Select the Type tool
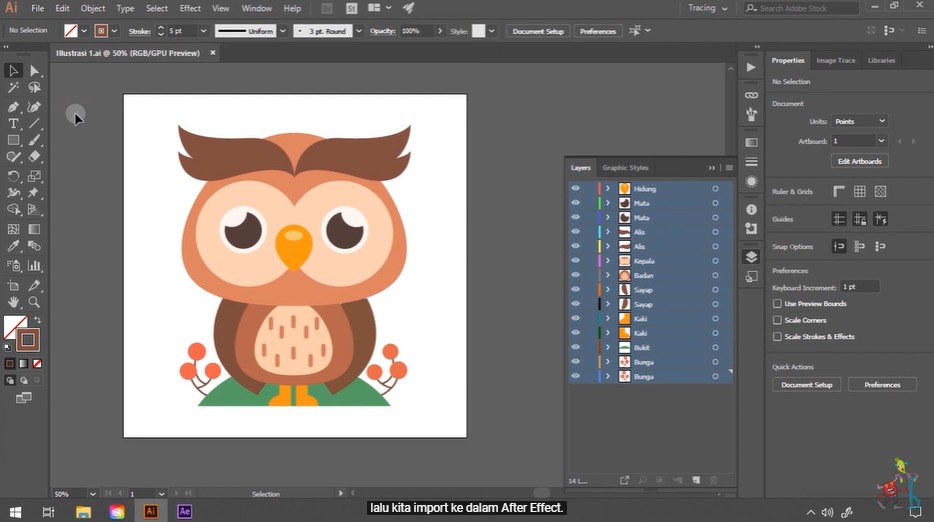Image resolution: width=934 pixels, height=522 pixels. tap(14, 123)
